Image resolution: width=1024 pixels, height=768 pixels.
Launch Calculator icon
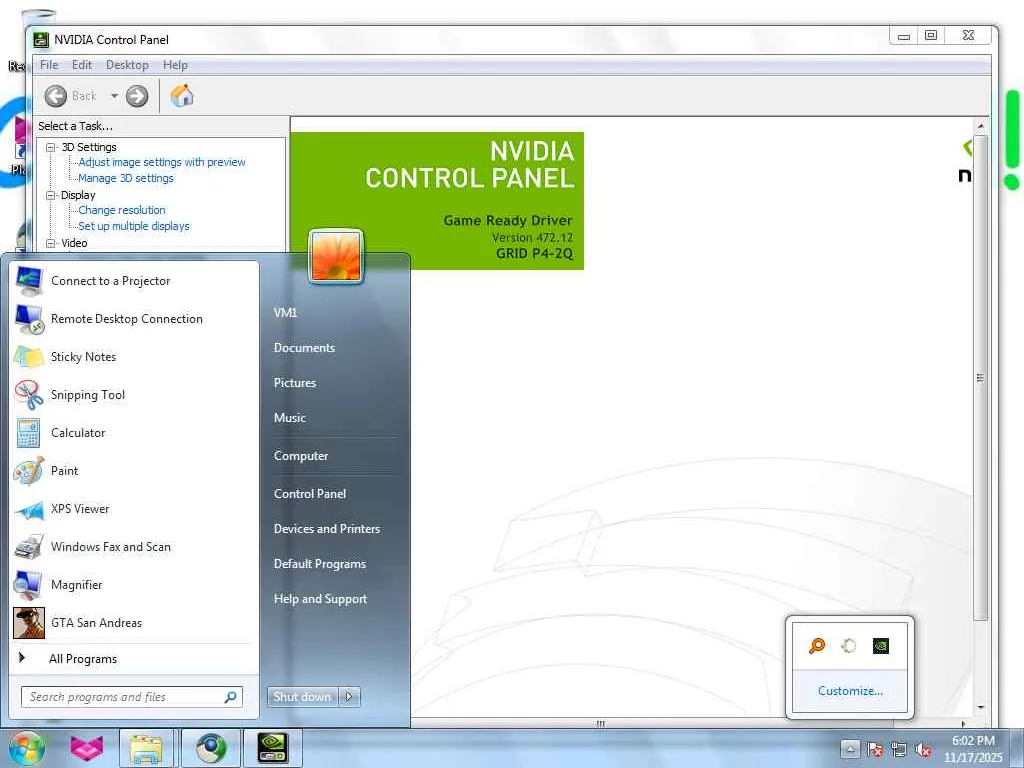[29, 432]
